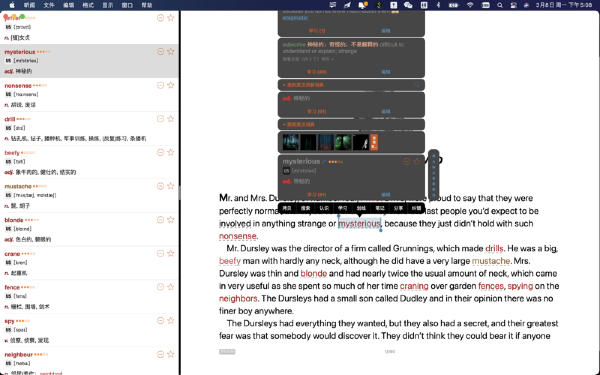Choose 划线 in the selection popup bar
This screenshot has height=375, width=600.
tap(361, 208)
